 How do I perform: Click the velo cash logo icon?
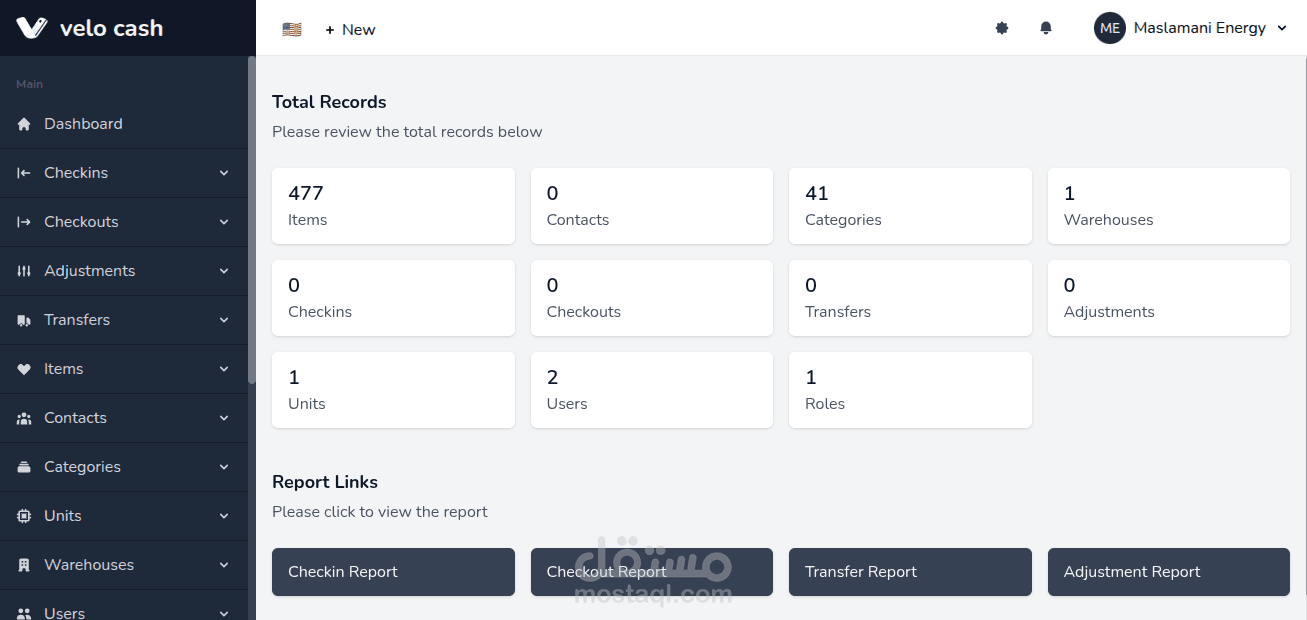(32, 28)
